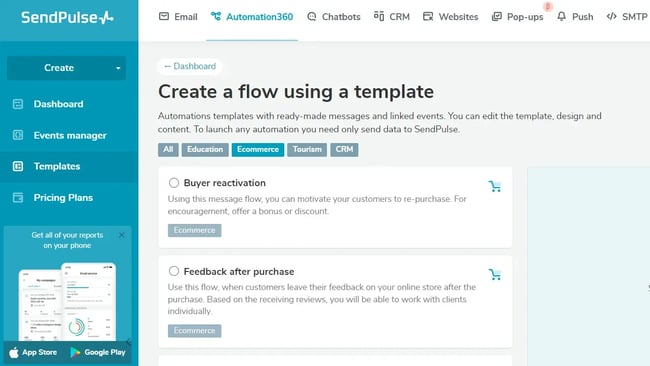Click the Events manager sidebar icon
650x366 pixels.
[18, 135]
